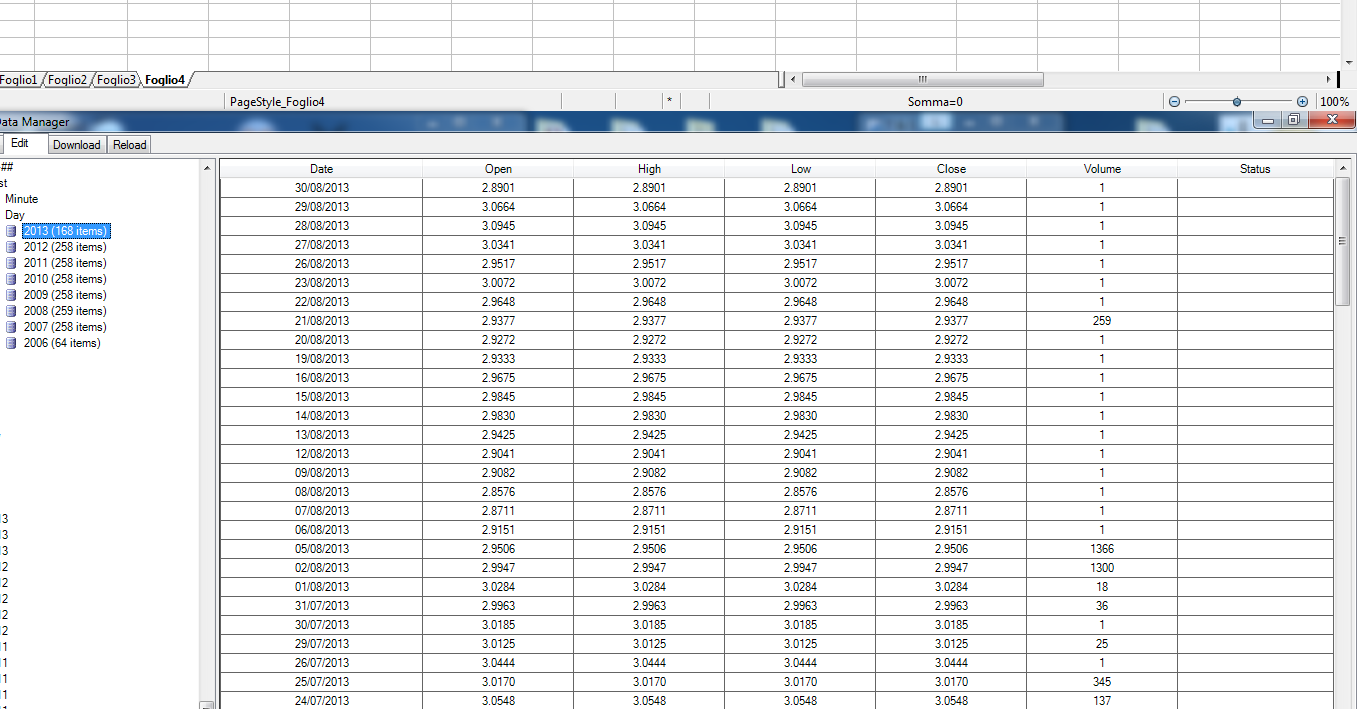1357x709 pixels.
Task: Click the document modified asterisk indicator
Action: [669, 102]
